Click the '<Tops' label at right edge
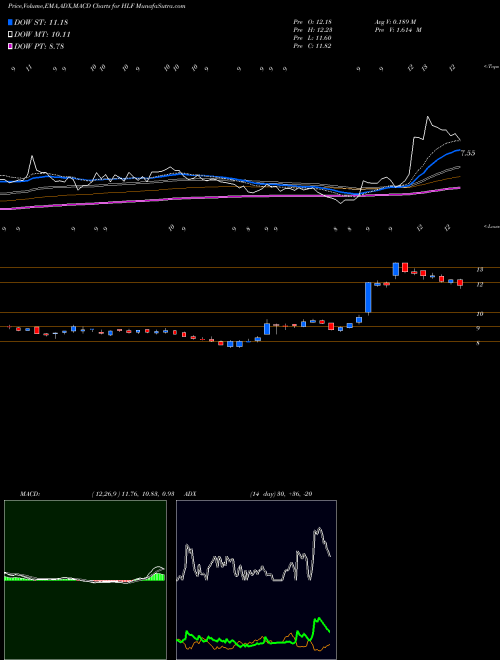The height and width of the screenshot is (660, 500). pyautogui.click(x=492, y=67)
